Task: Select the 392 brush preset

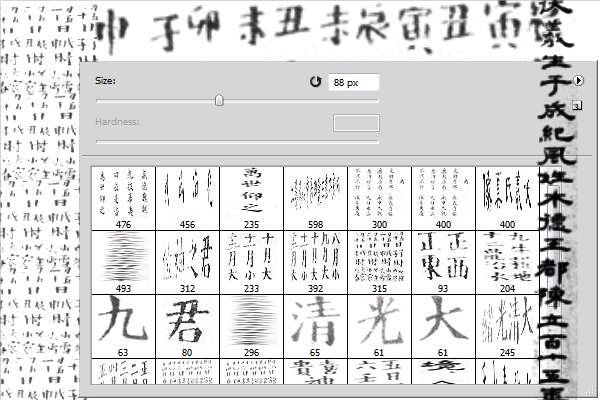Action: (315, 262)
